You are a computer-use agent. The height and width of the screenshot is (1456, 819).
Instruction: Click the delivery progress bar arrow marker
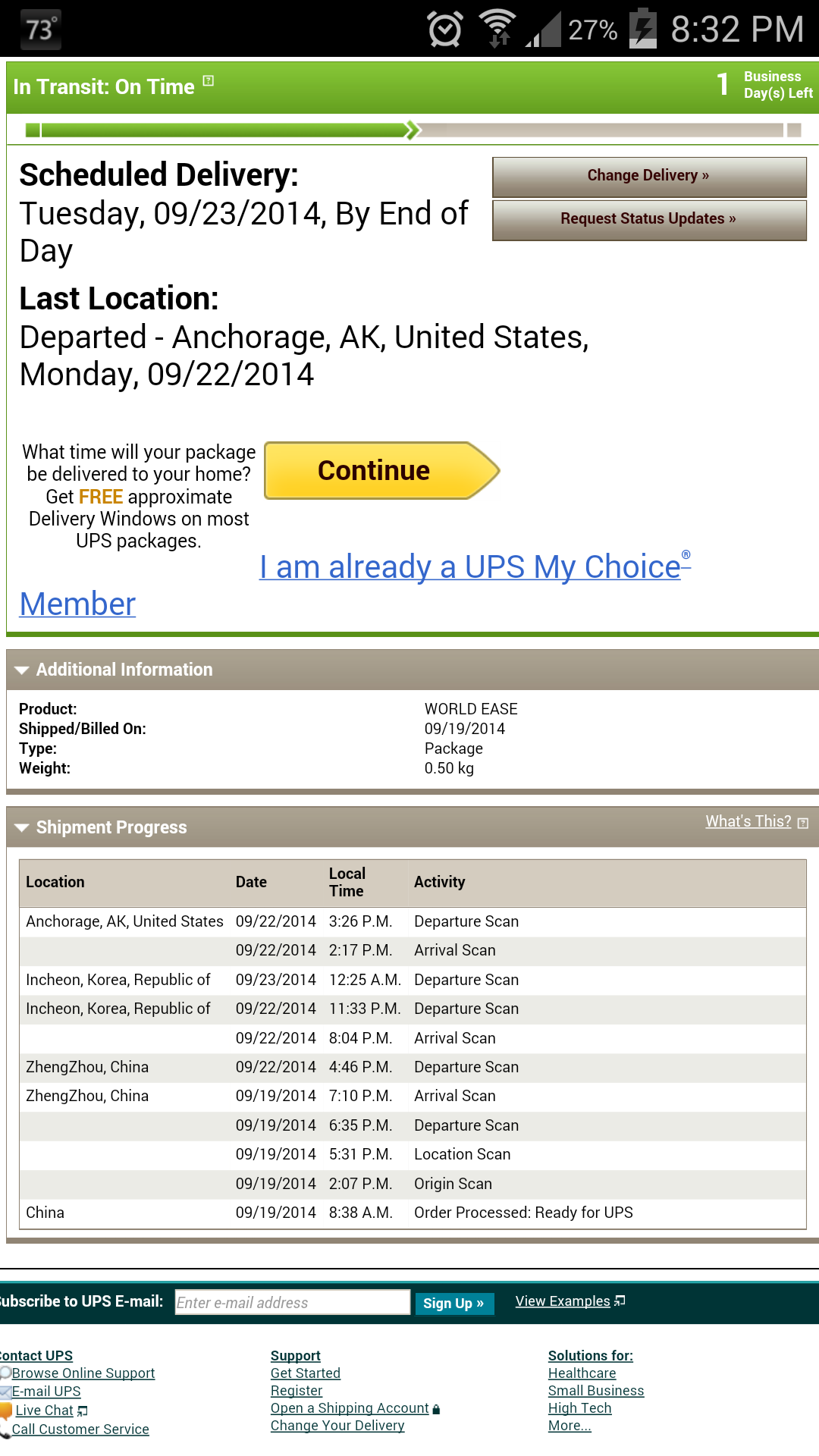coord(412,130)
